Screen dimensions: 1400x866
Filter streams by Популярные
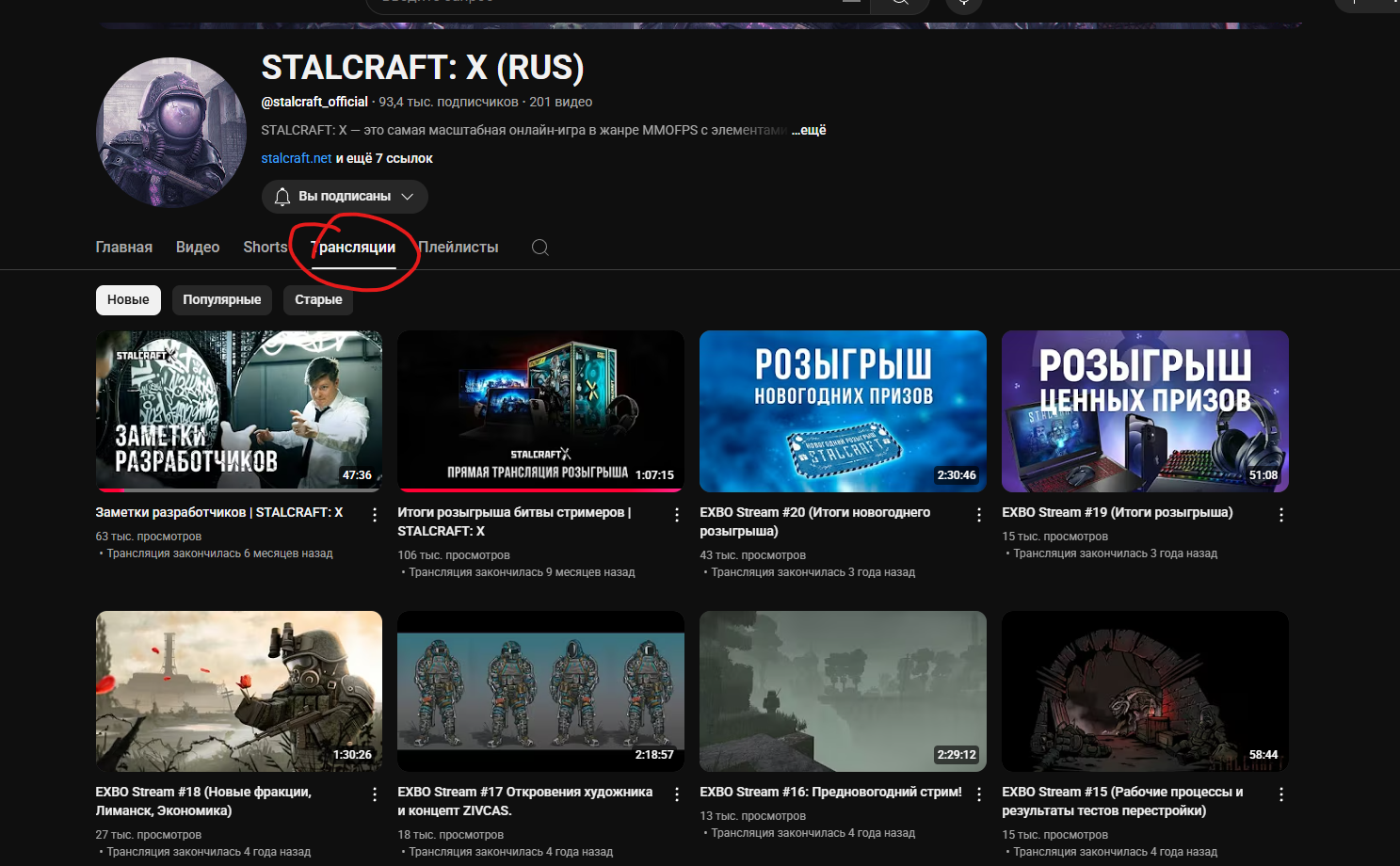tap(222, 300)
